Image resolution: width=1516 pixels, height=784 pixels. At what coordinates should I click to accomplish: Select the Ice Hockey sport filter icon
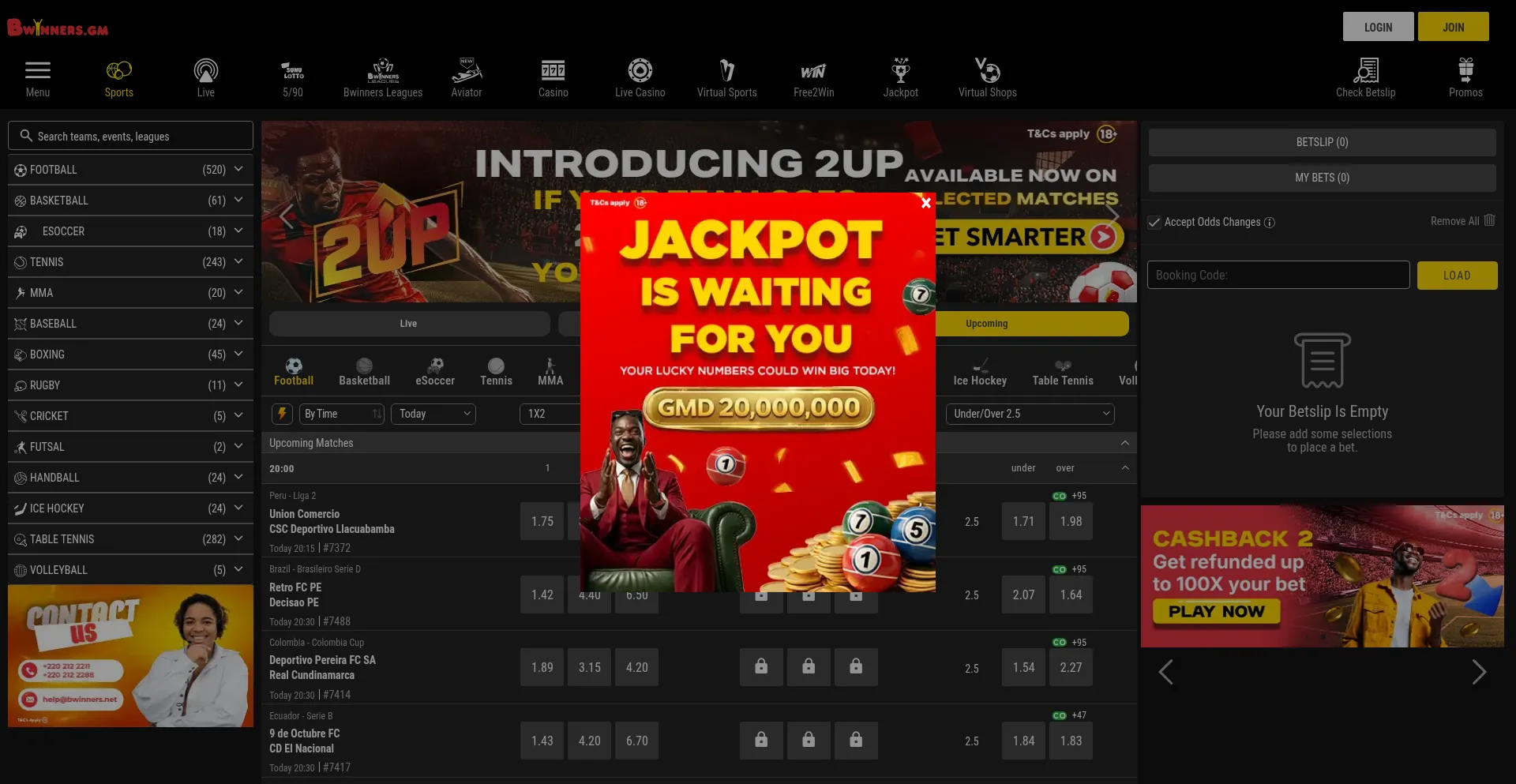pos(980,366)
